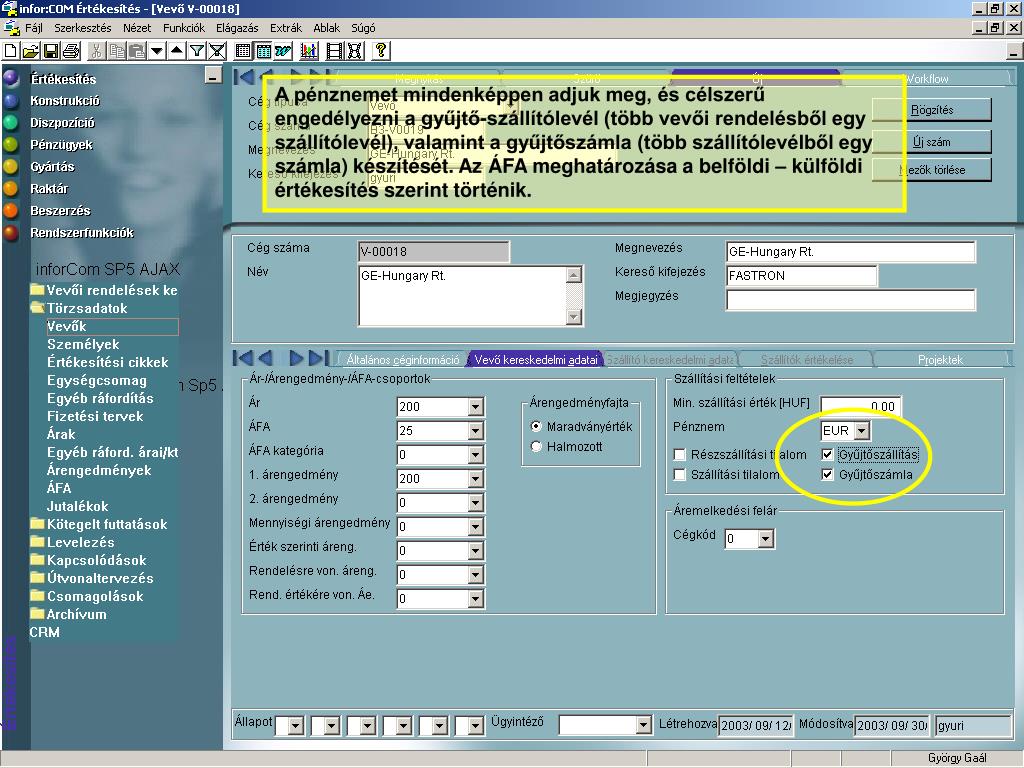This screenshot has height=768, width=1024.
Task: Click the Cut scissors toolbar icon
Action: [97, 51]
